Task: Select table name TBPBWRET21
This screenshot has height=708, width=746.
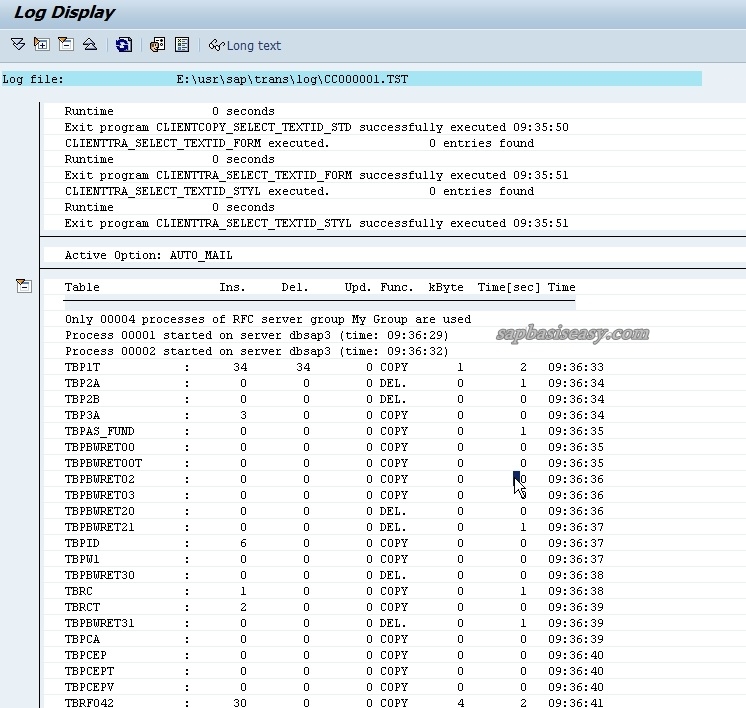Action: (x=99, y=527)
